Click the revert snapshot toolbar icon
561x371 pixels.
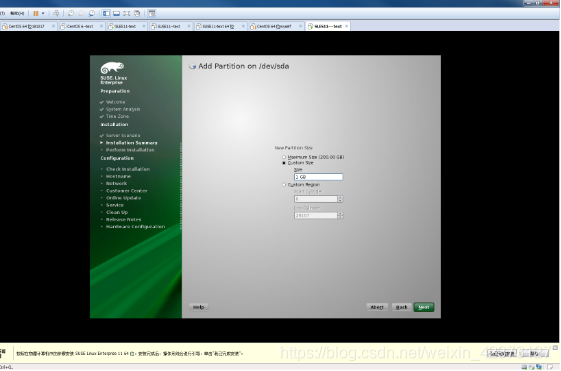click(81, 13)
